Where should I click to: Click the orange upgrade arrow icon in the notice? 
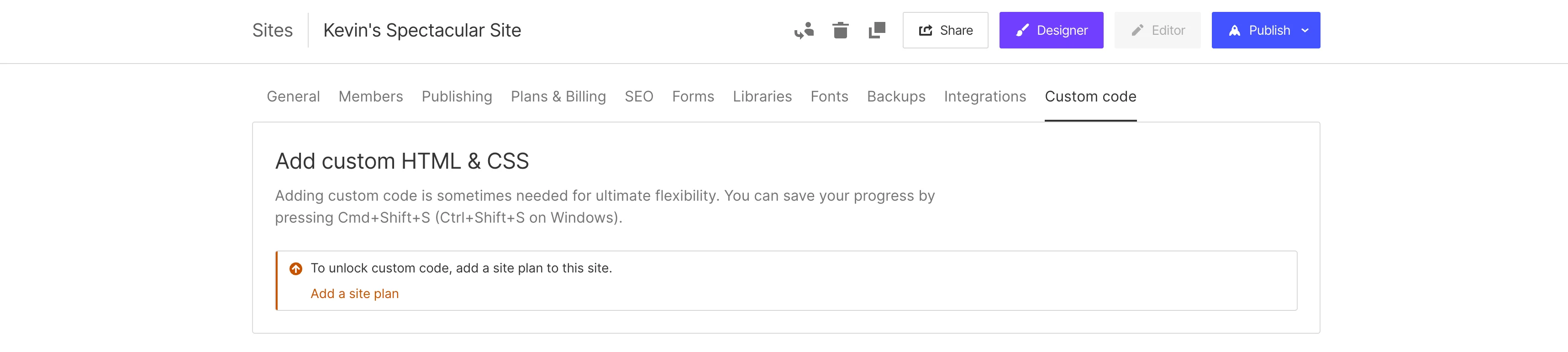[296, 267]
